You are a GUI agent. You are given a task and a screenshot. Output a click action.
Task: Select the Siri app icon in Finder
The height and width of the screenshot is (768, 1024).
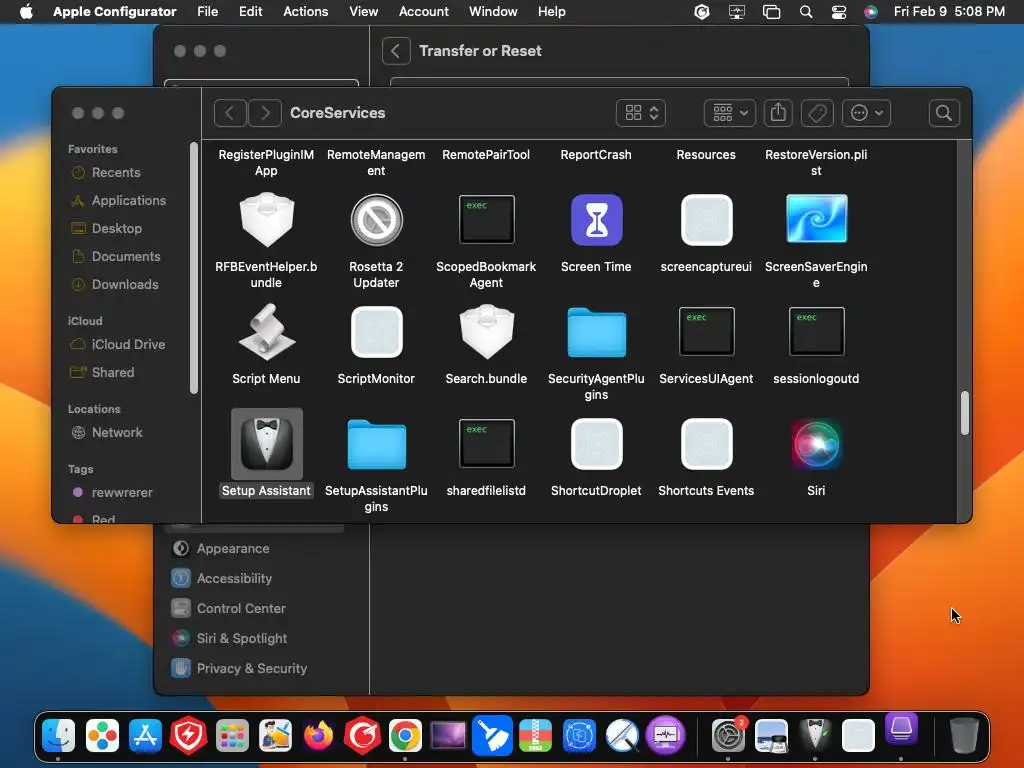coord(816,444)
